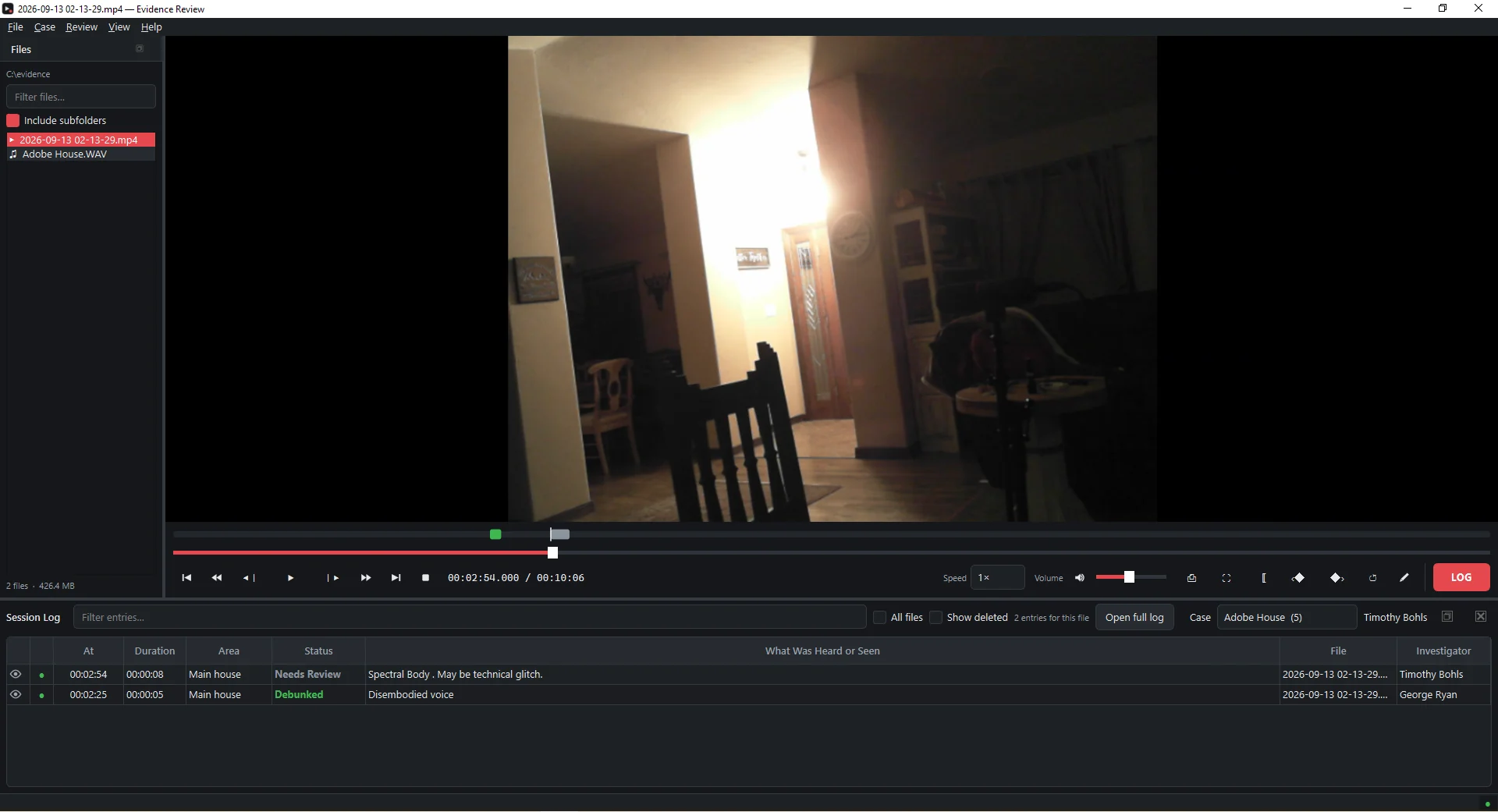Go to the previous marker diamond
This screenshot has width=1498, height=812.
(x=1298, y=578)
